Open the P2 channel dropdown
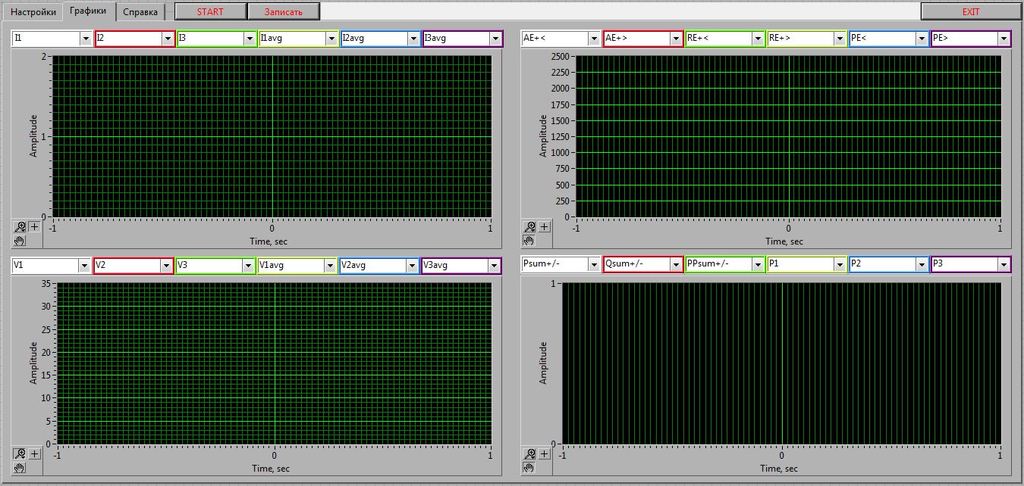 [x=889, y=265]
